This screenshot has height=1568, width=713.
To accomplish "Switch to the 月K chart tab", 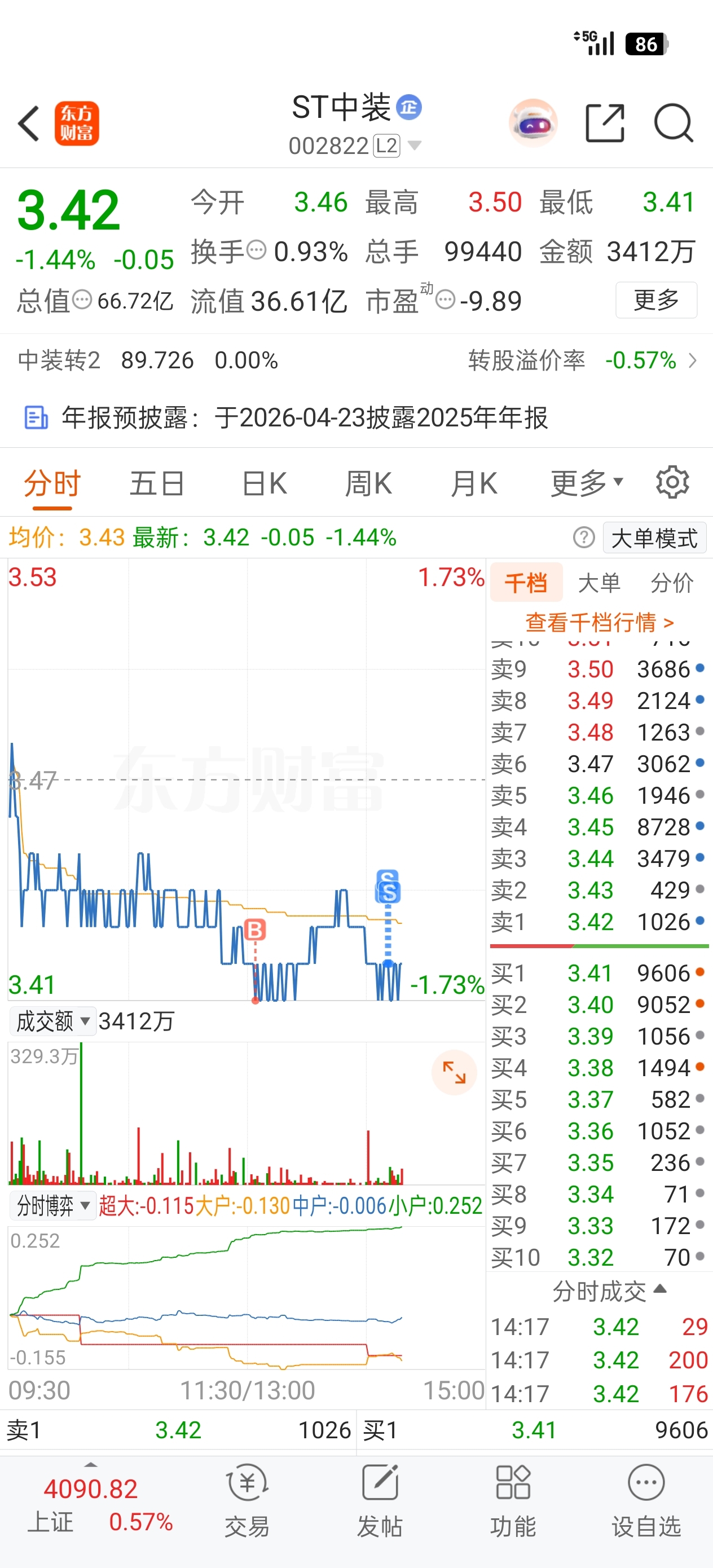I will pyautogui.click(x=474, y=484).
